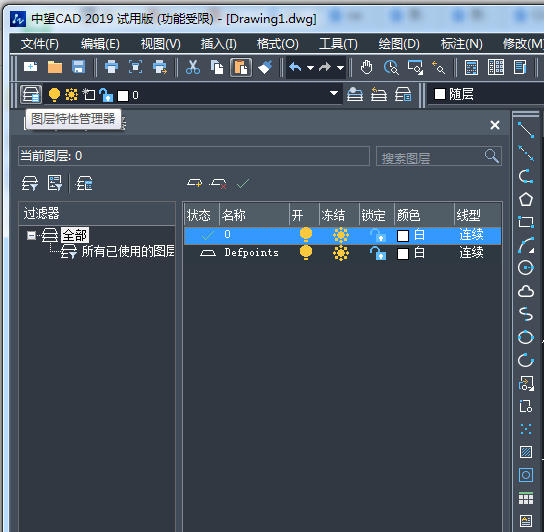Click the Cut scissors icon

point(193,67)
